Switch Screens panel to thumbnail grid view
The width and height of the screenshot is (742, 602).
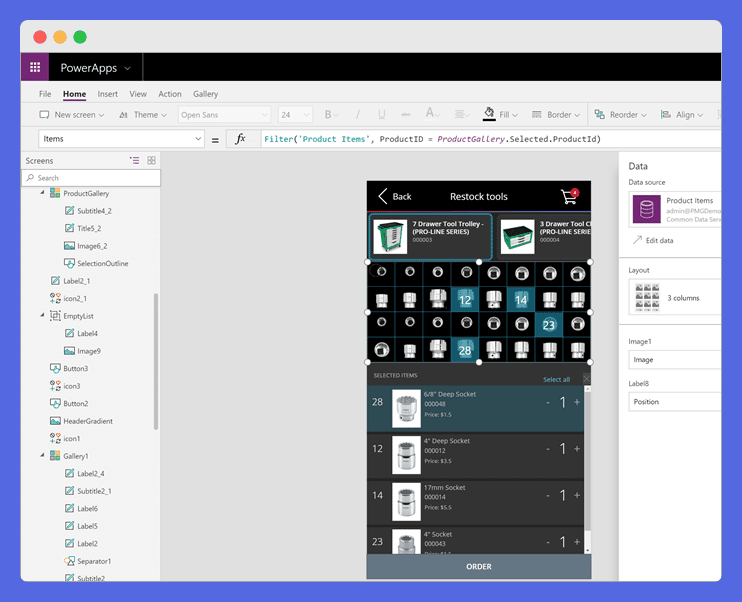151,160
